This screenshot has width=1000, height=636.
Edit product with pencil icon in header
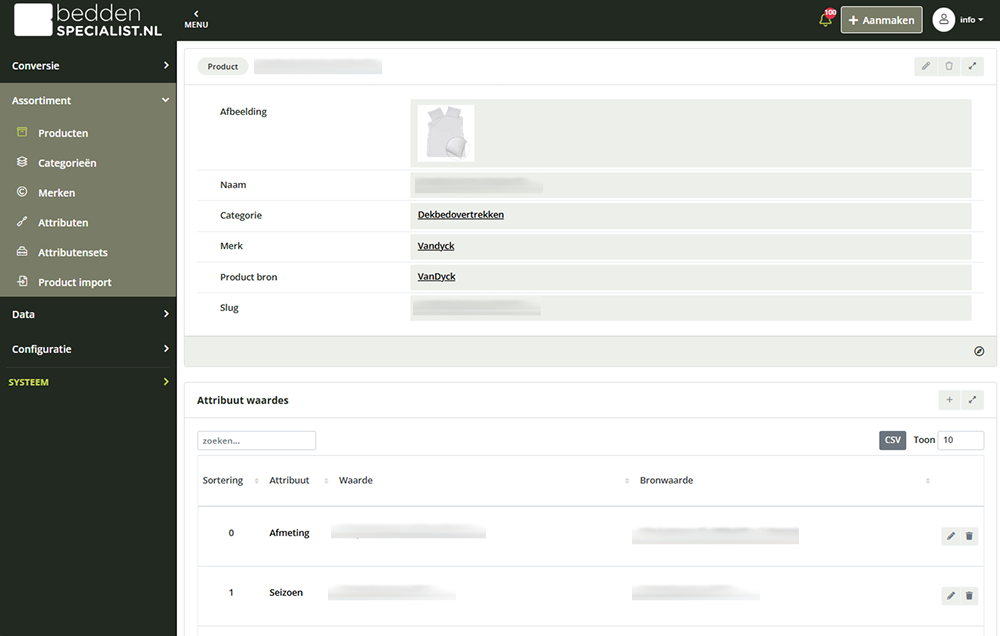925,66
